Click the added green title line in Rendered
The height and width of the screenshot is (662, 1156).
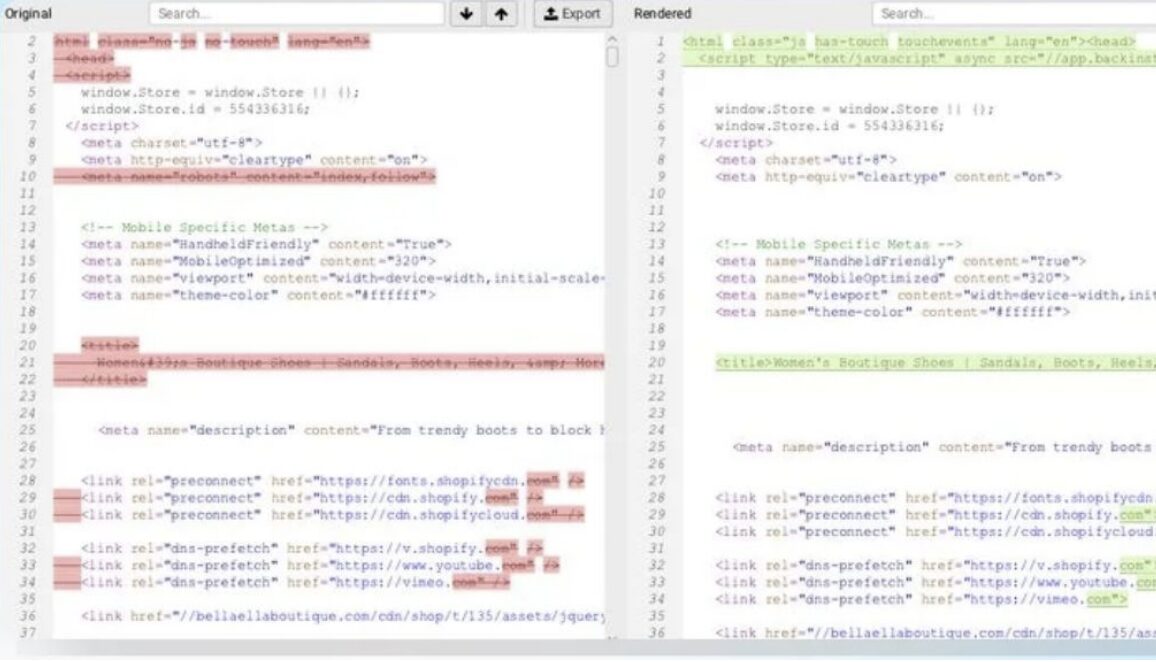click(x=935, y=363)
